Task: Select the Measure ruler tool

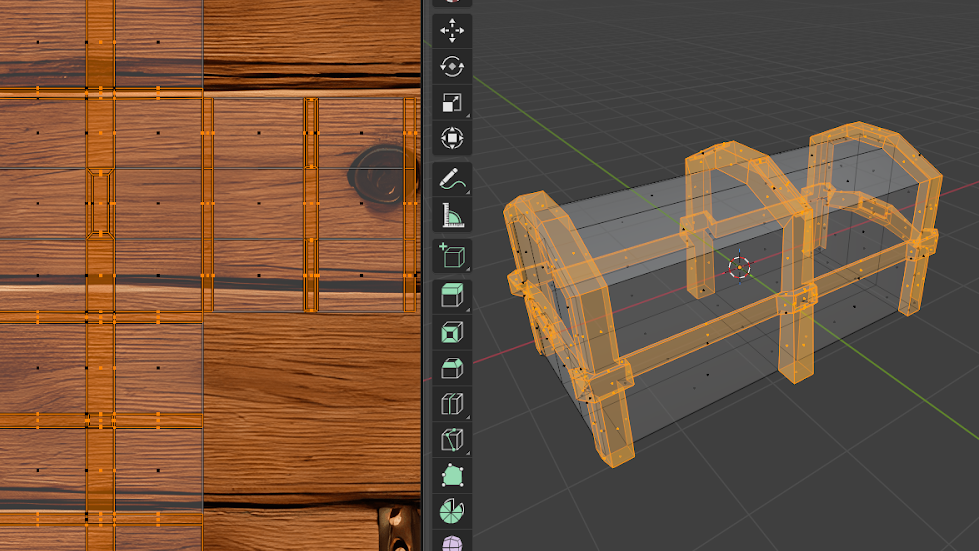Action: pyautogui.click(x=452, y=215)
